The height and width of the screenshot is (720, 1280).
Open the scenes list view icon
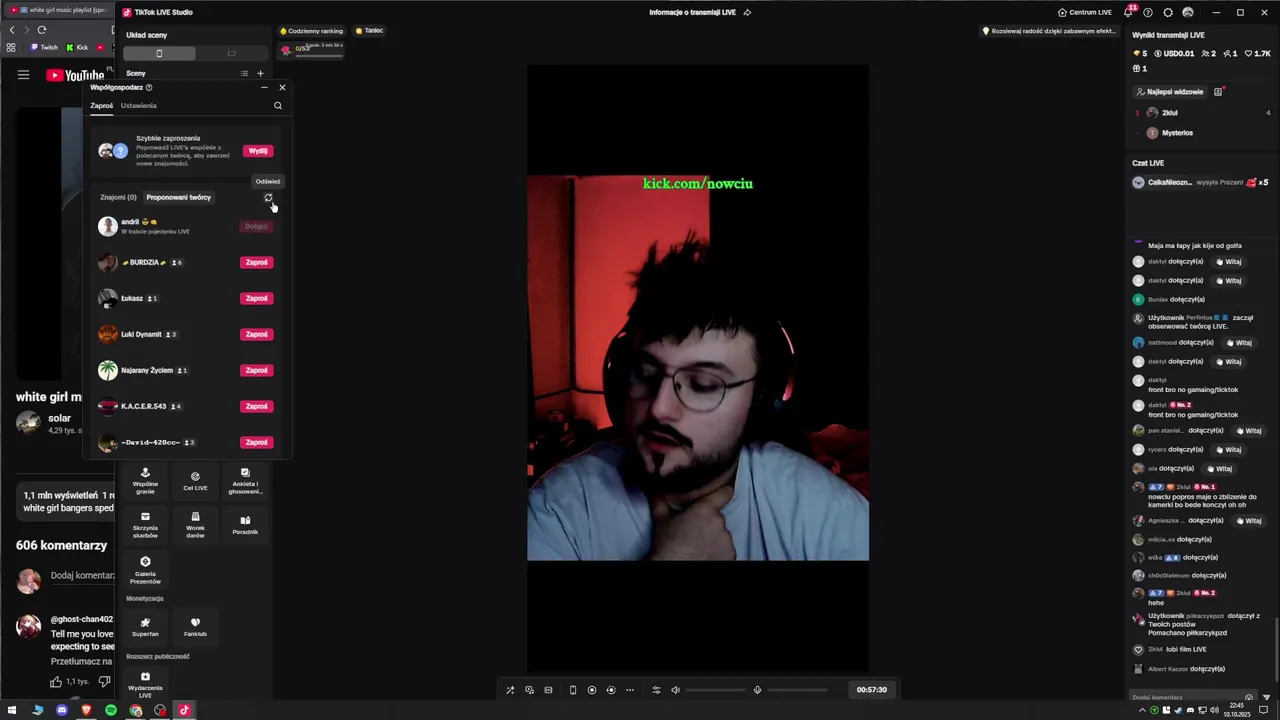click(x=244, y=73)
